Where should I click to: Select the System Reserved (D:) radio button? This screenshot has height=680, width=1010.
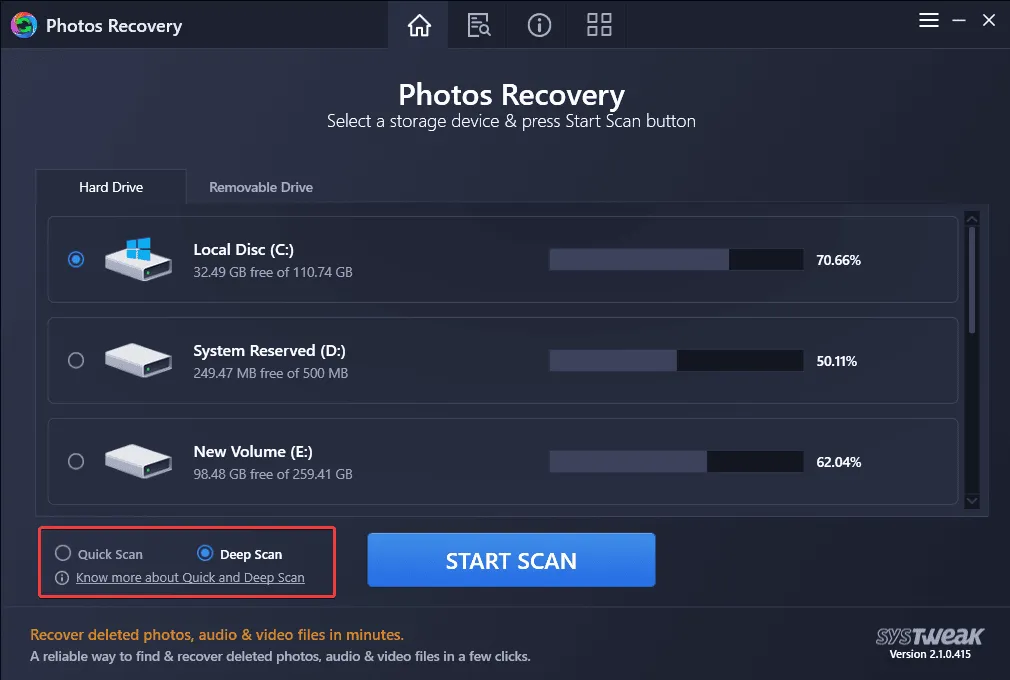[76, 360]
